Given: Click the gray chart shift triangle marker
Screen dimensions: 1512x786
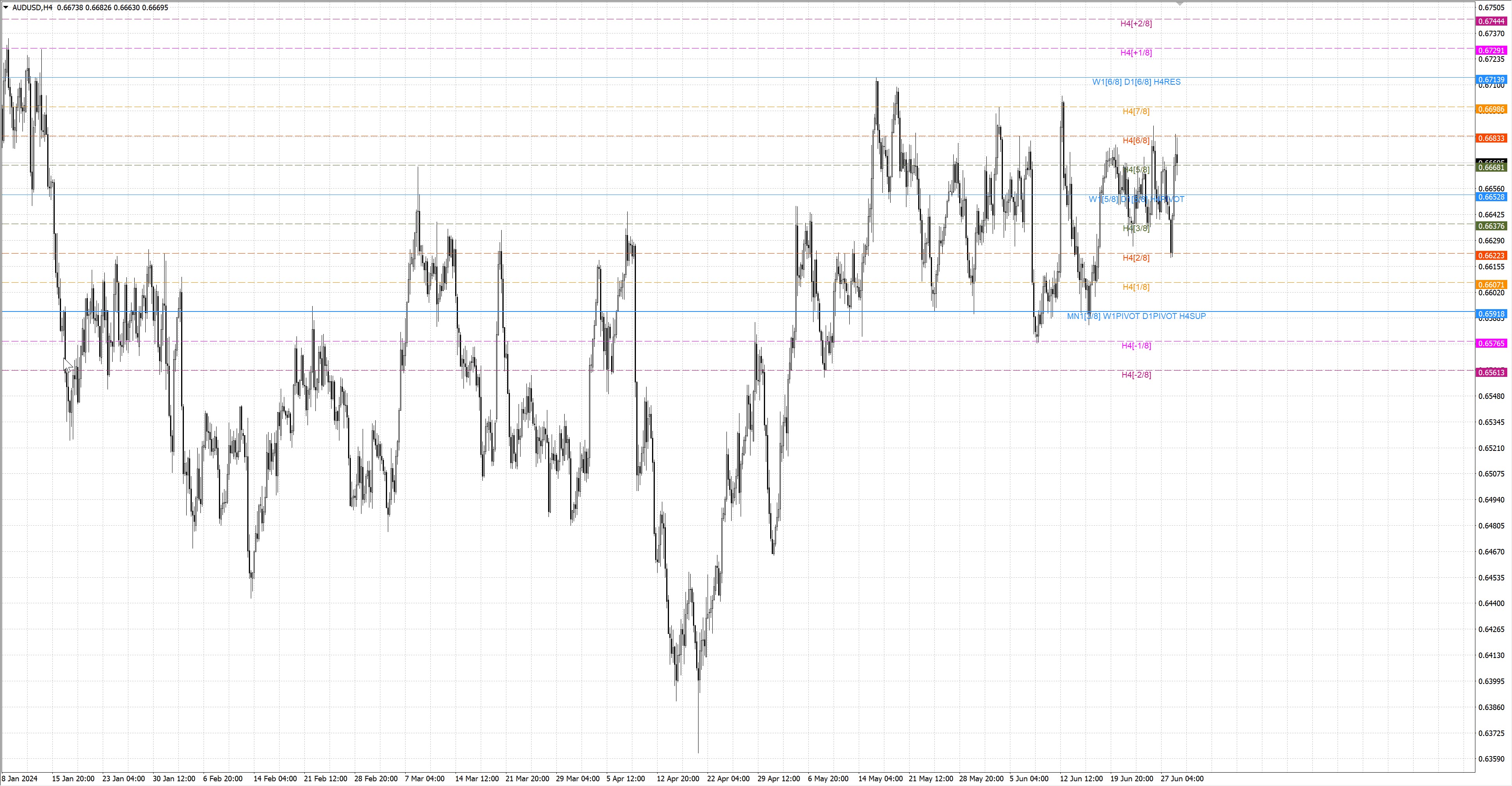Looking at the screenshot, I should pyautogui.click(x=1180, y=4).
